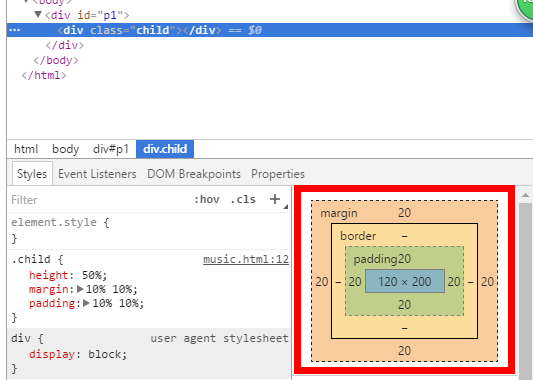Viewport: 533px width, 380px height.
Task: Click the scrollbar up arrow beside box model
Action: [525, 195]
